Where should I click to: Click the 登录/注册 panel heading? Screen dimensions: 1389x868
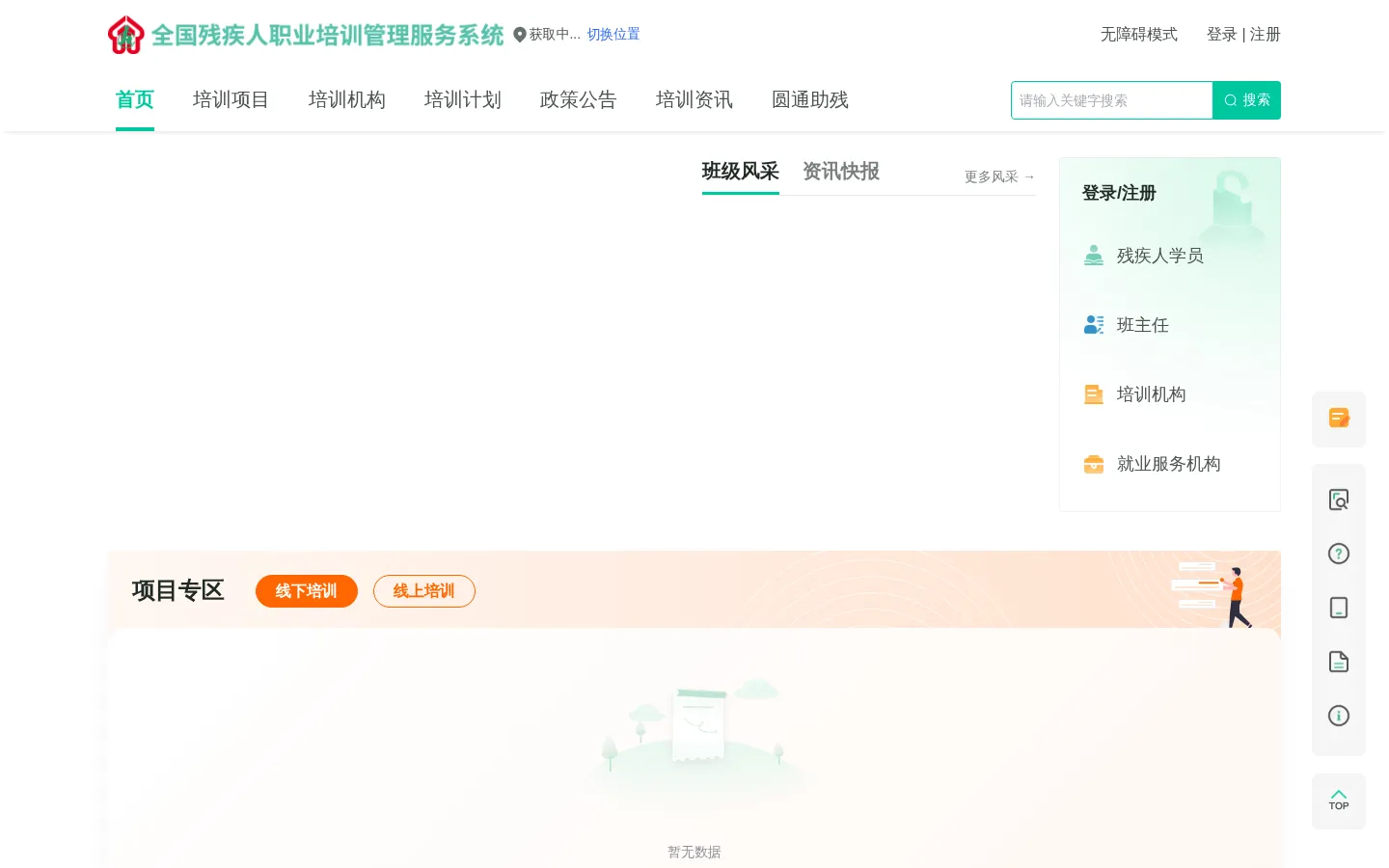click(1119, 193)
